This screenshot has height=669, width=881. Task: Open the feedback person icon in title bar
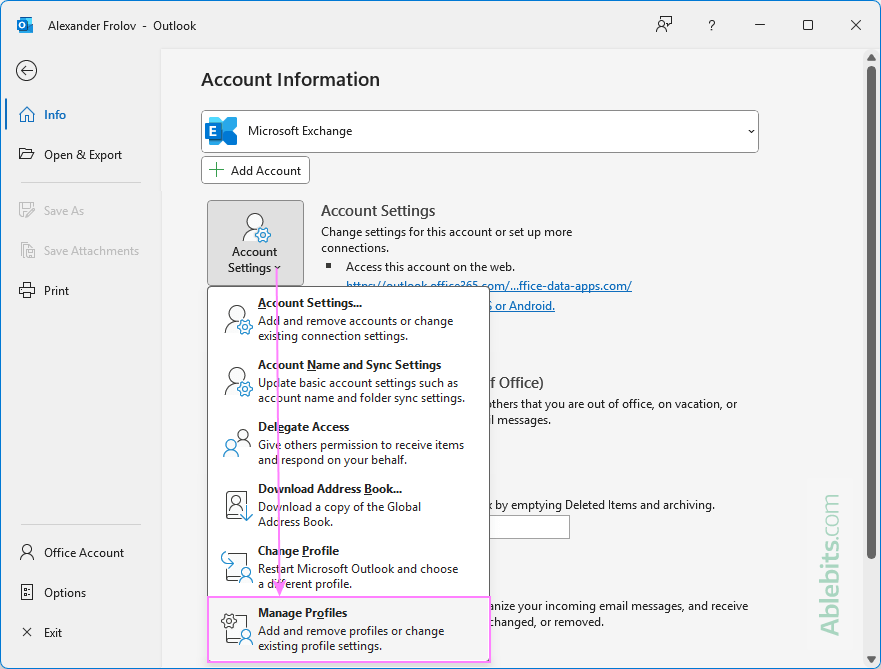click(664, 25)
